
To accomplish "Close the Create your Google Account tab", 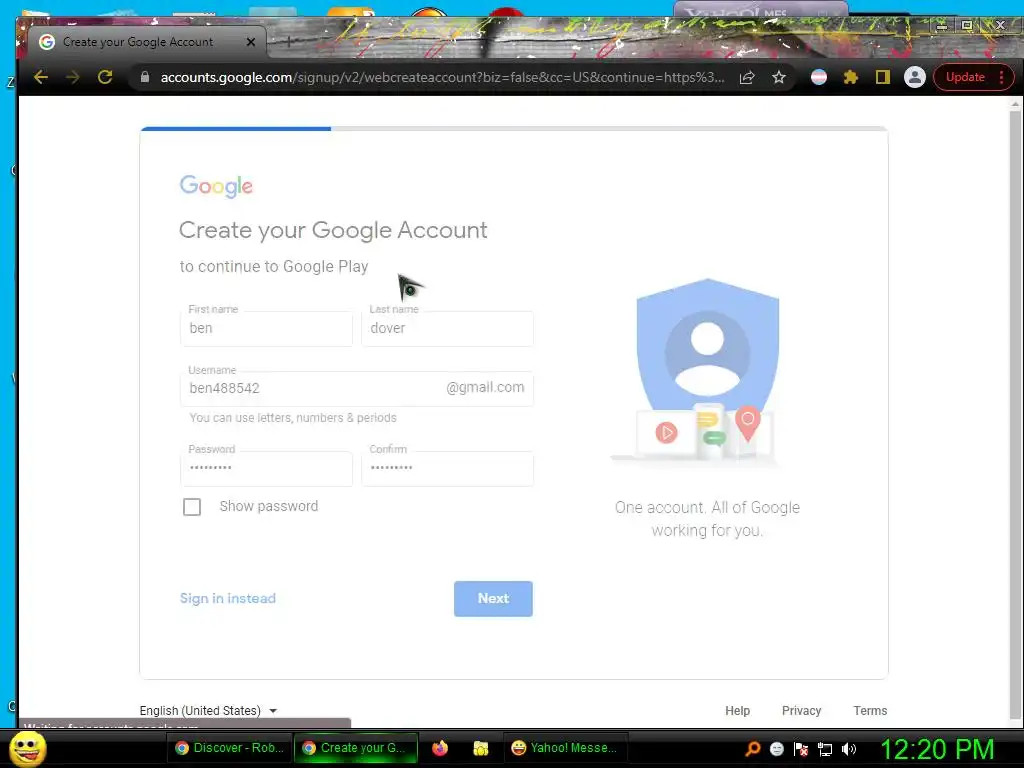I will (251, 42).
